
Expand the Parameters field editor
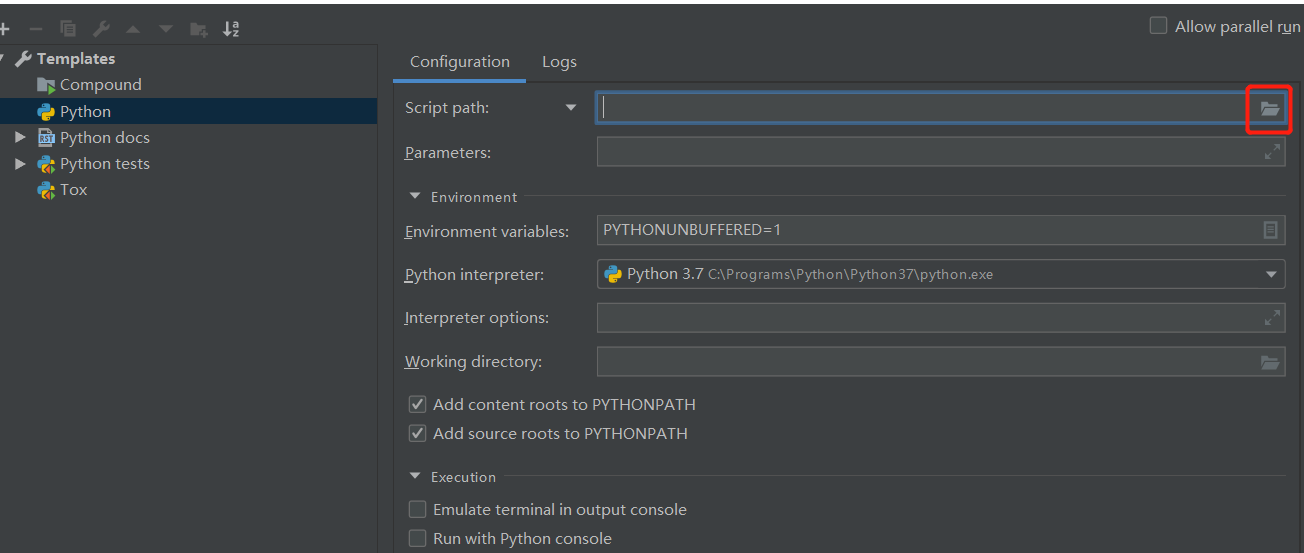coord(1272,152)
